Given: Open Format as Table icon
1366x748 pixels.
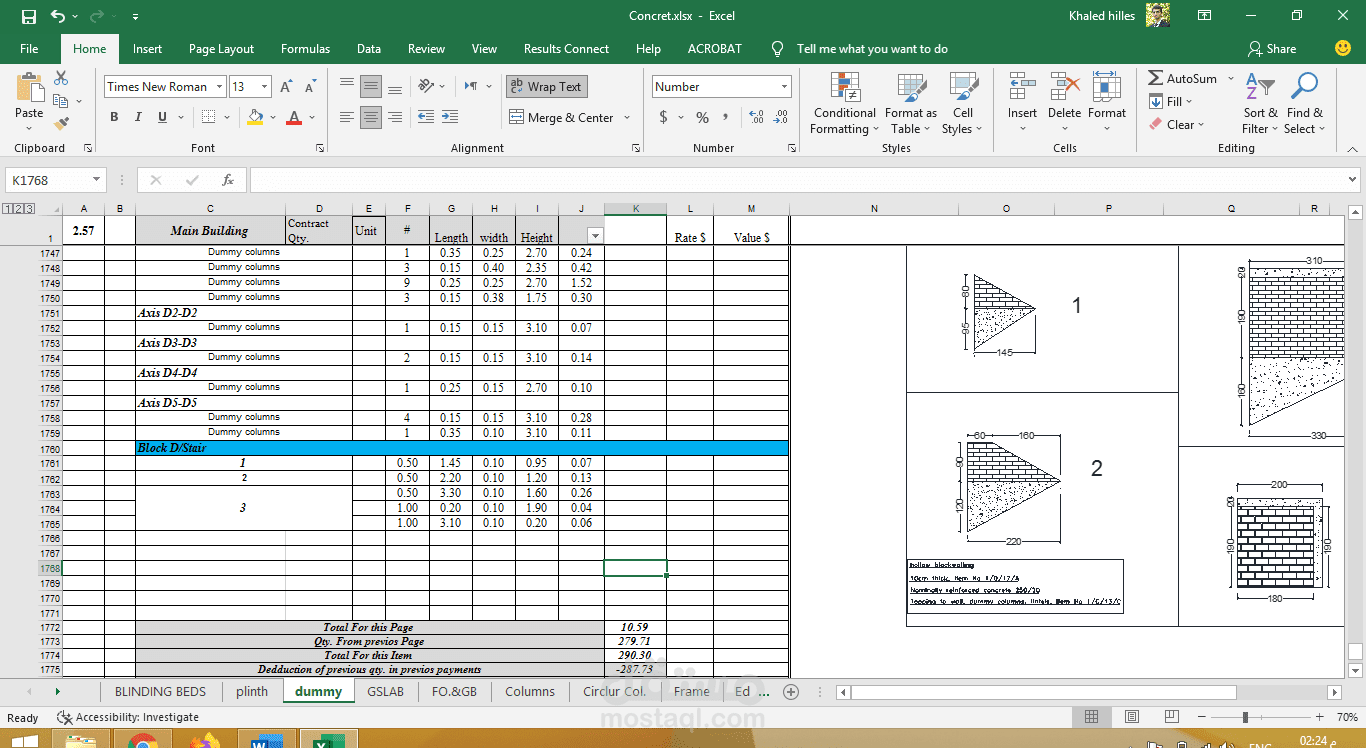Looking at the screenshot, I should tap(912, 87).
